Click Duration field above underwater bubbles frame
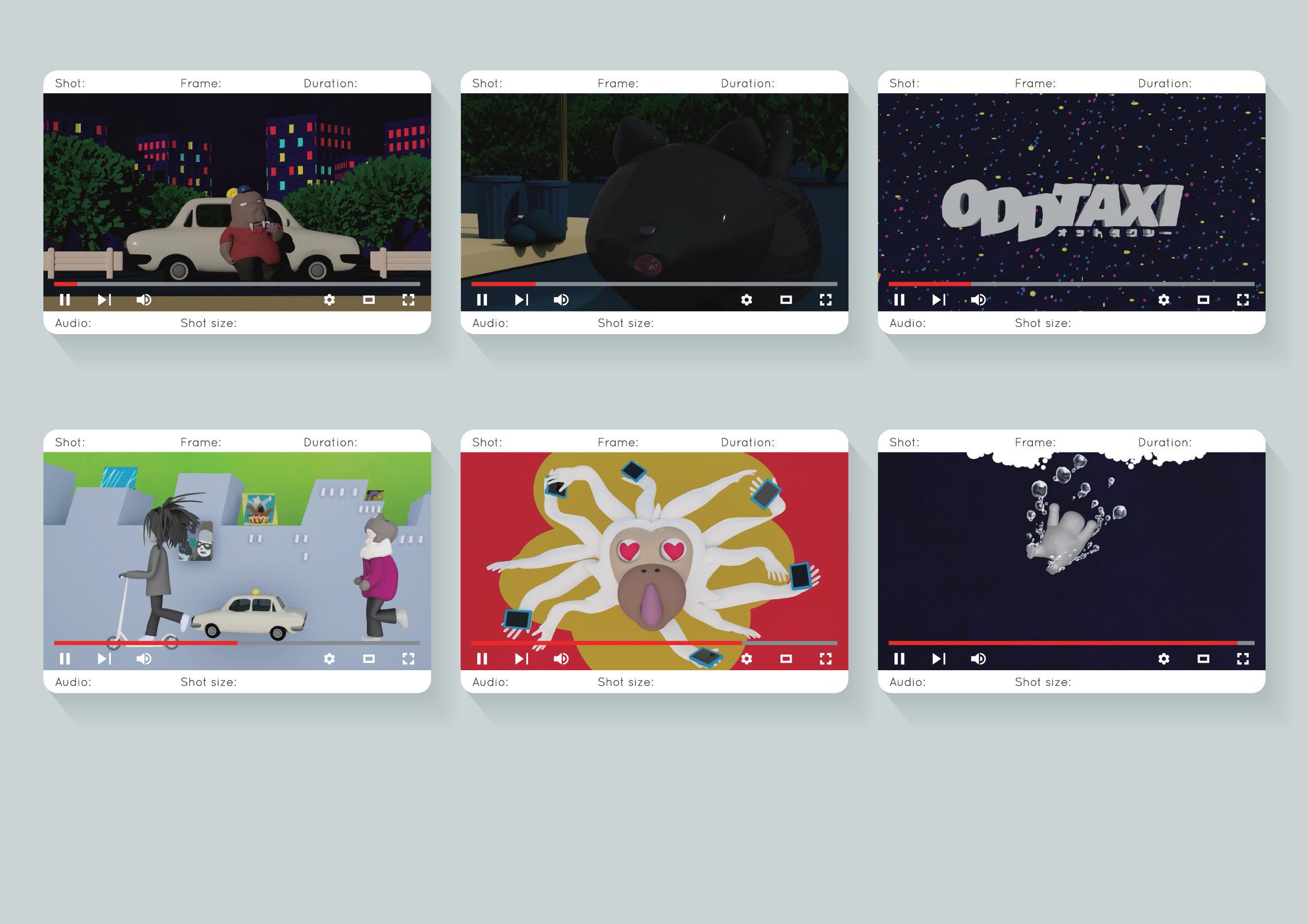This screenshot has width=1308, height=924. 1165,443
